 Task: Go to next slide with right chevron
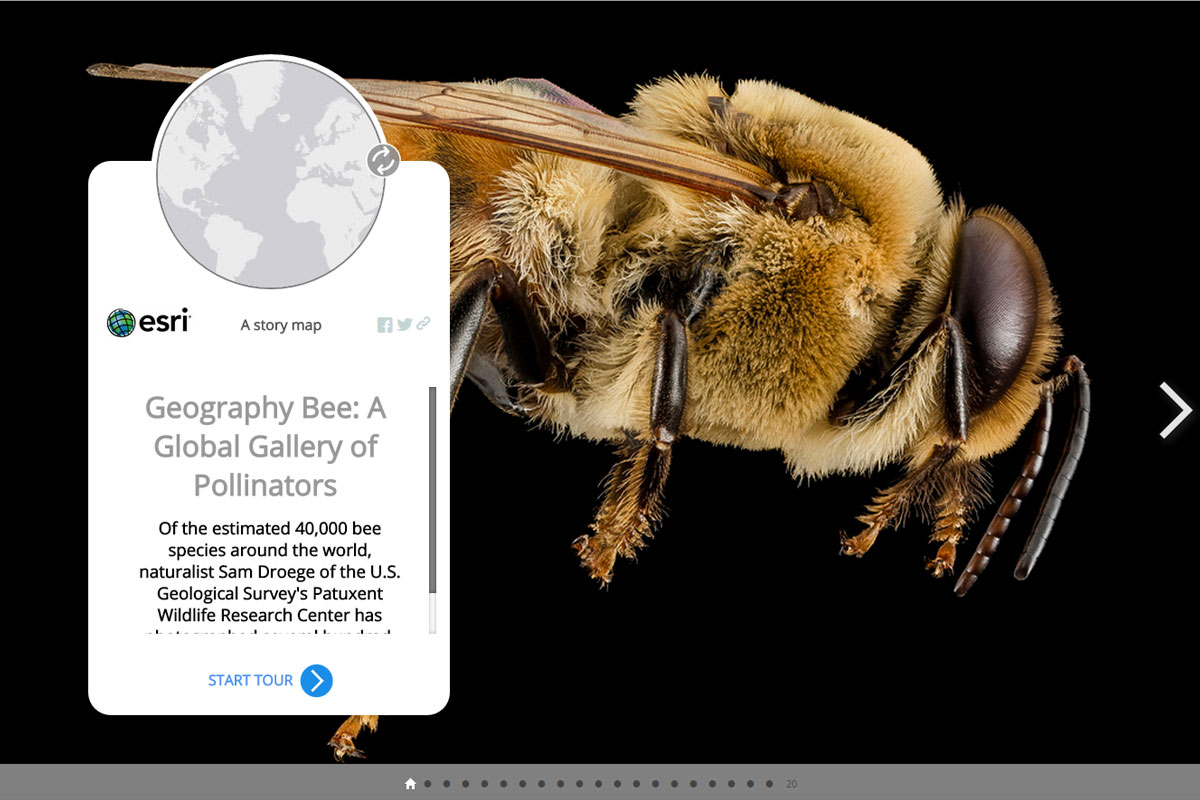[x=1174, y=410]
